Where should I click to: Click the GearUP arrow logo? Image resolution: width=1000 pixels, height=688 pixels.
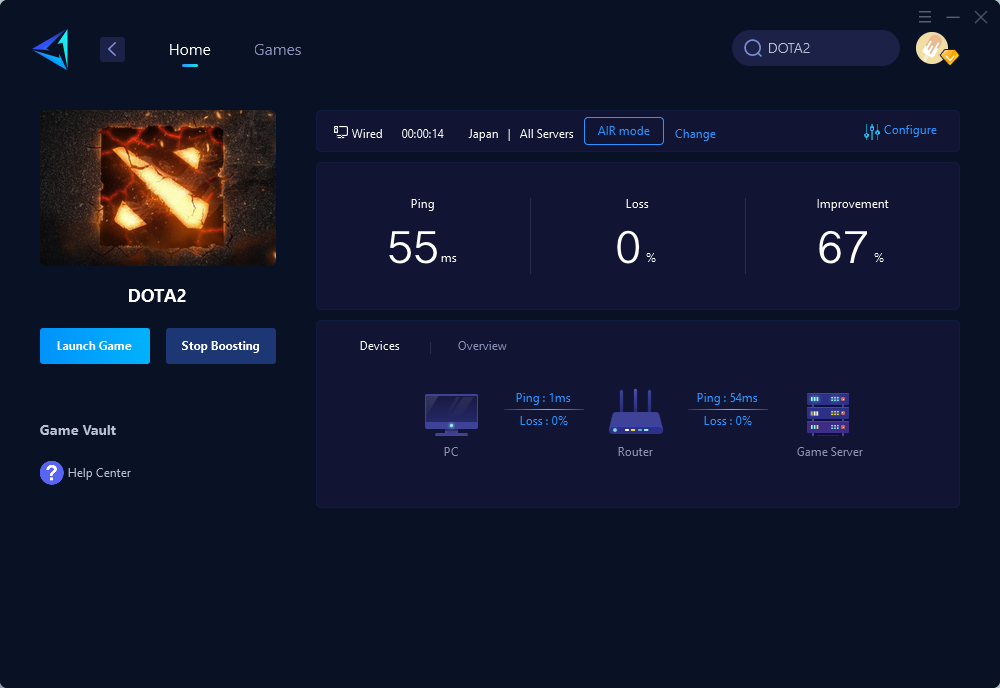(51, 49)
